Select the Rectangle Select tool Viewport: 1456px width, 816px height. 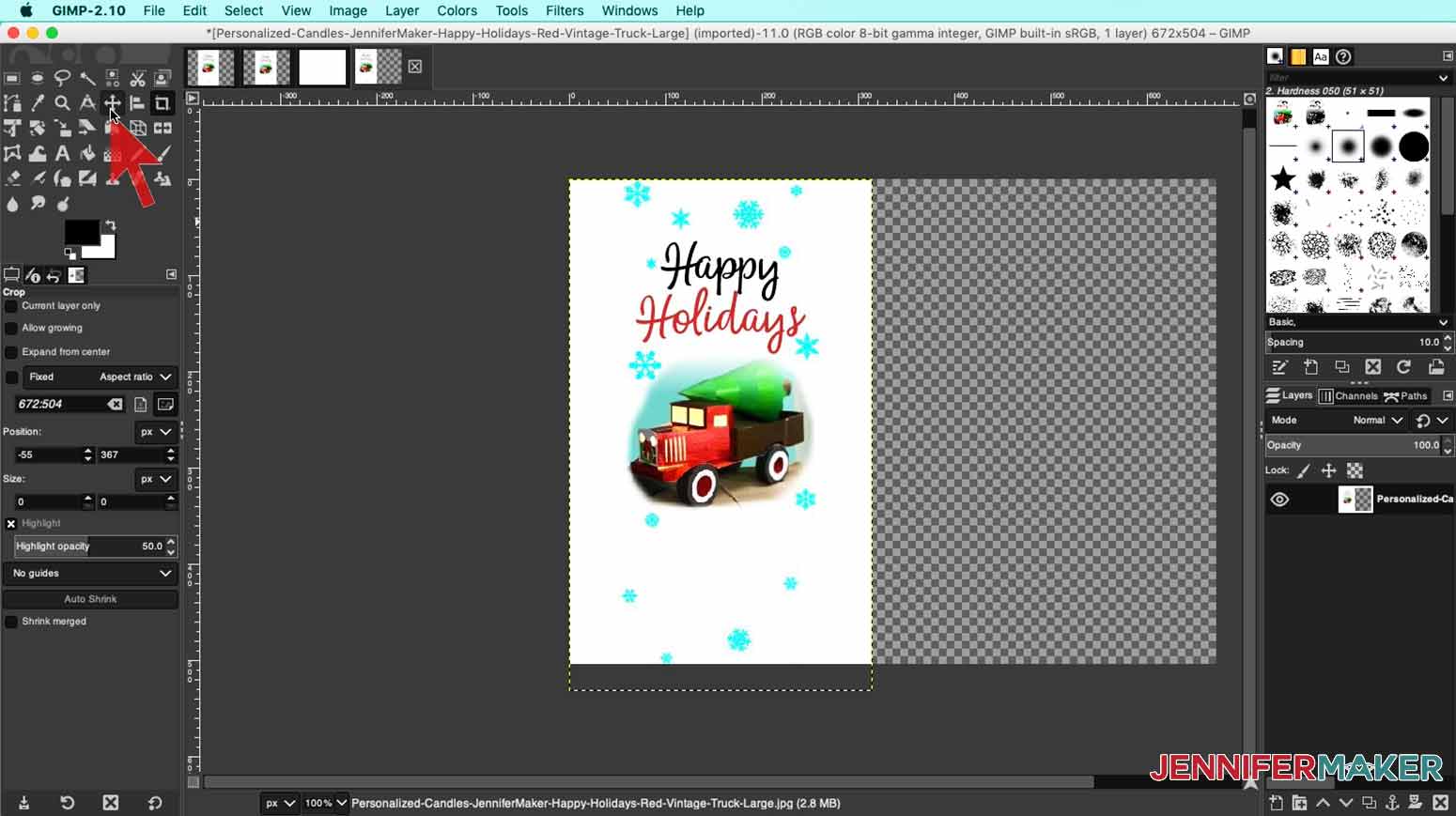tap(12, 79)
